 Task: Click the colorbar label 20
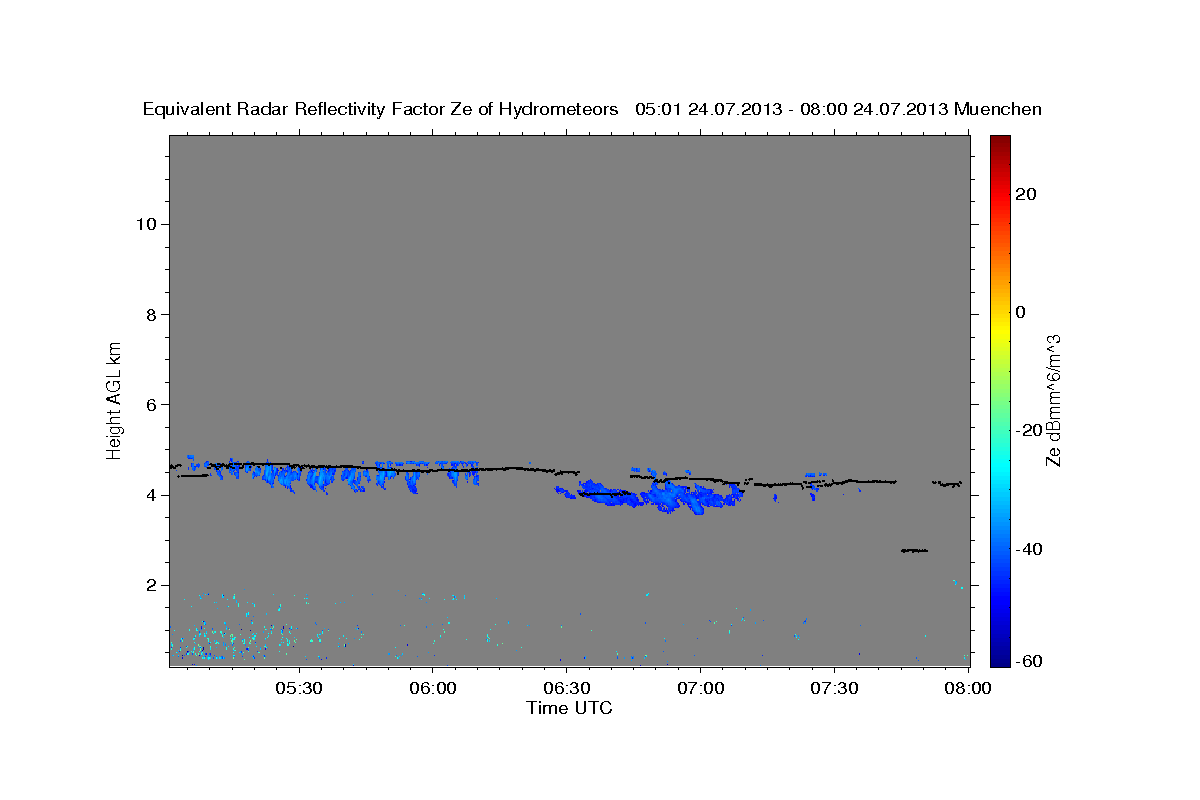tap(1025, 194)
